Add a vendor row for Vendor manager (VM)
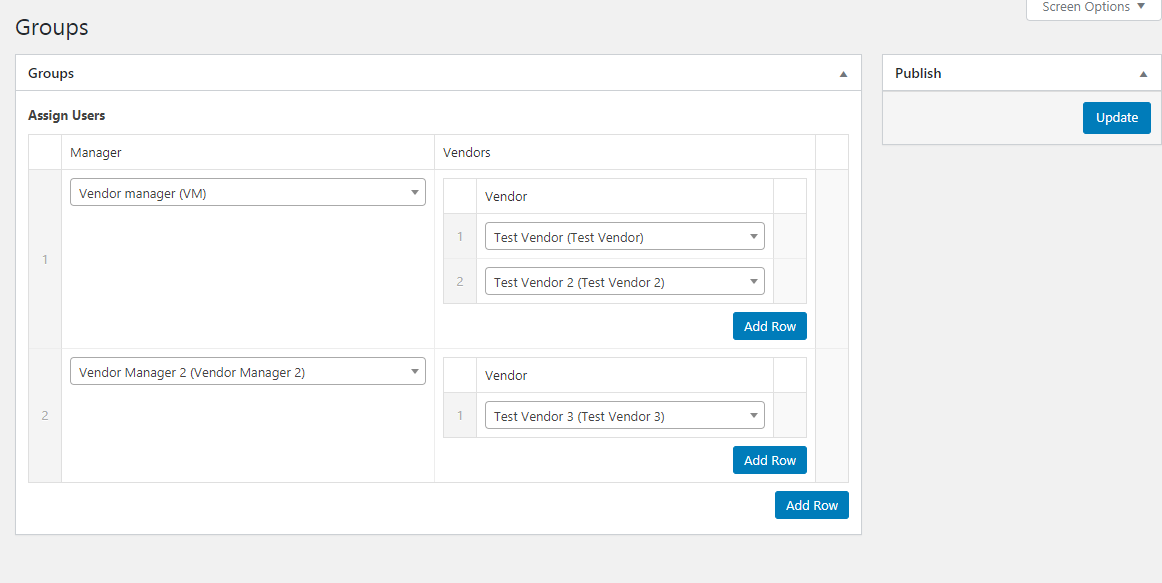The height and width of the screenshot is (583, 1162). tap(769, 326)
